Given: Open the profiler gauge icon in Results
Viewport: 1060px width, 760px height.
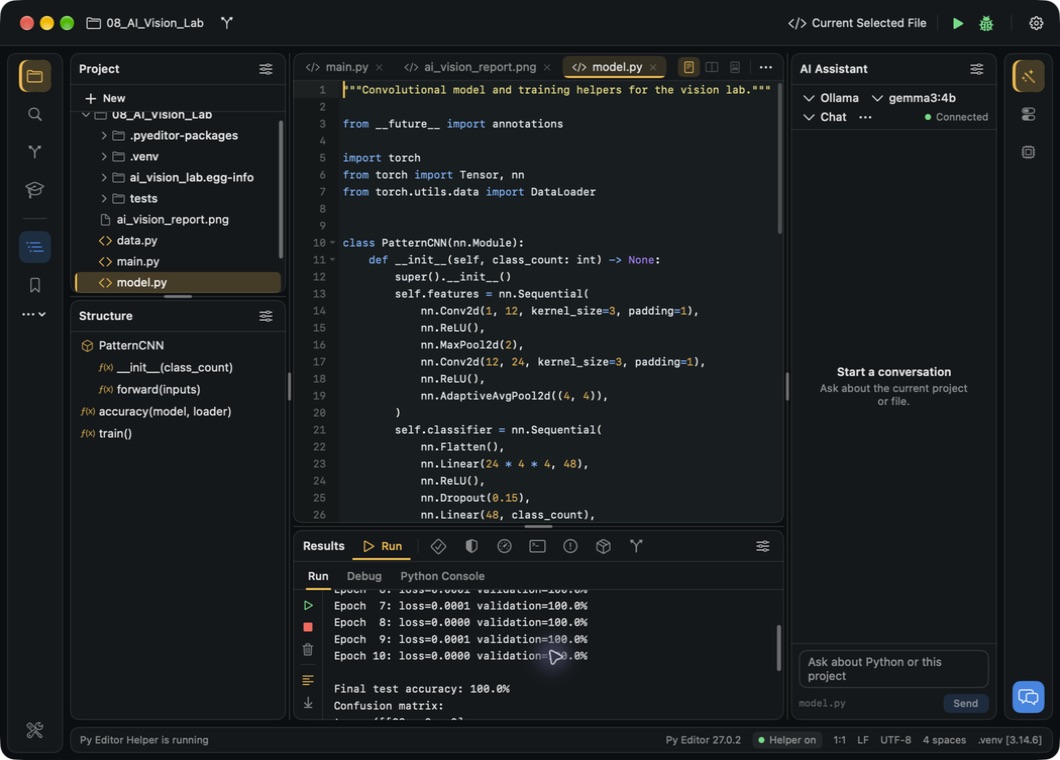Looking at the screenshot, I should [x=504, y=546].
